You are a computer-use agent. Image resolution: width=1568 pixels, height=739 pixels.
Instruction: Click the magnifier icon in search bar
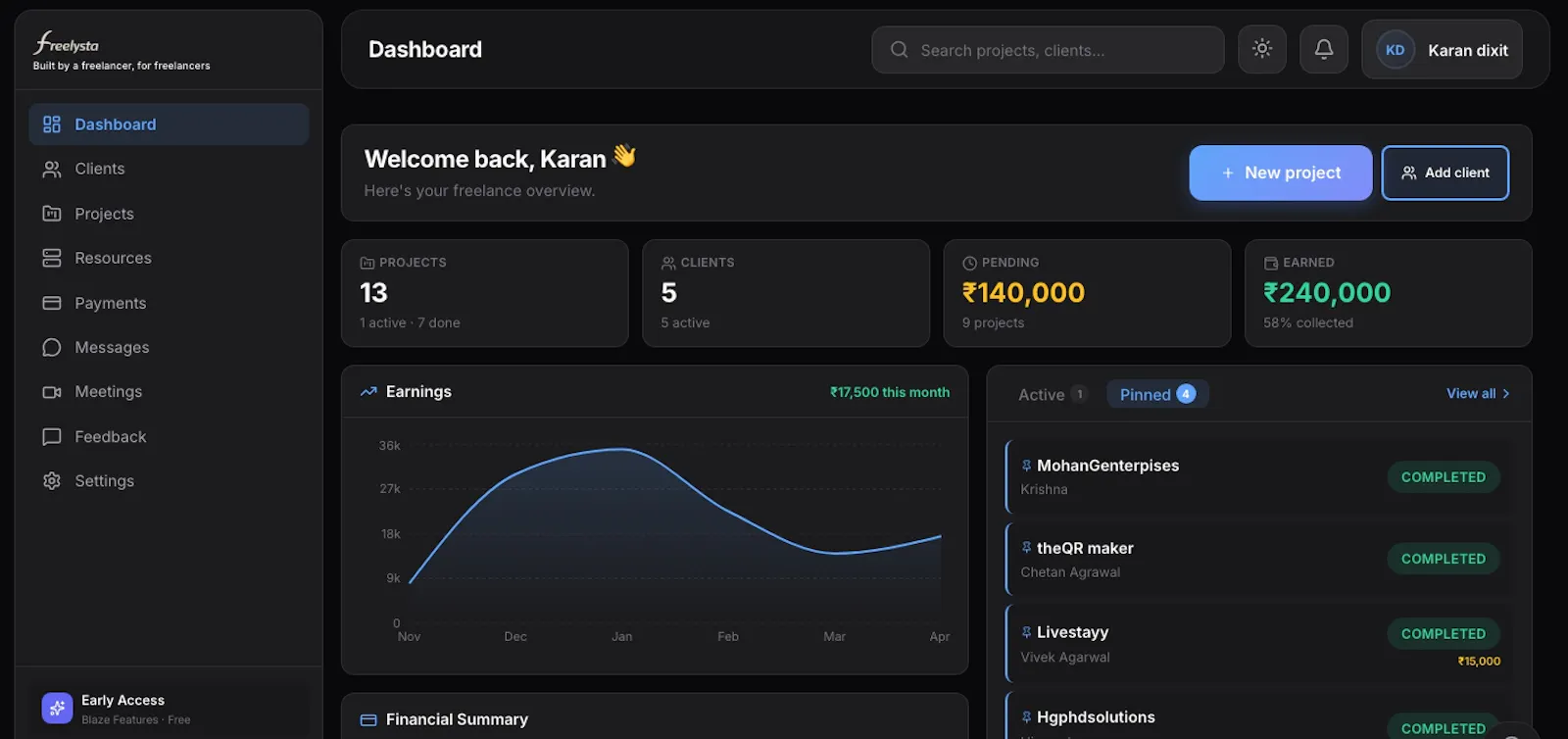coord(899,50)
